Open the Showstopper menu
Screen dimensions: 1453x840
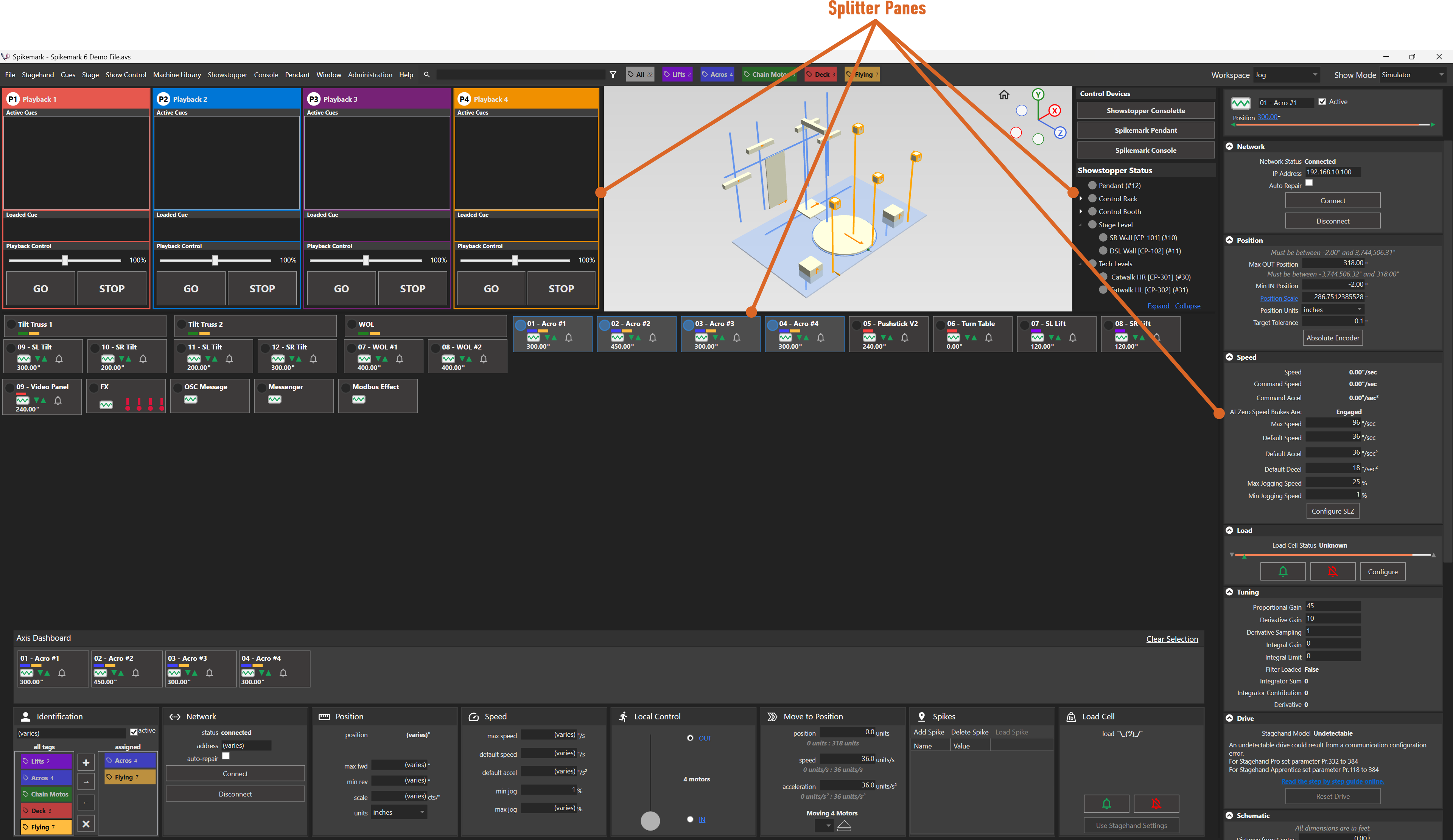[227, 75]
